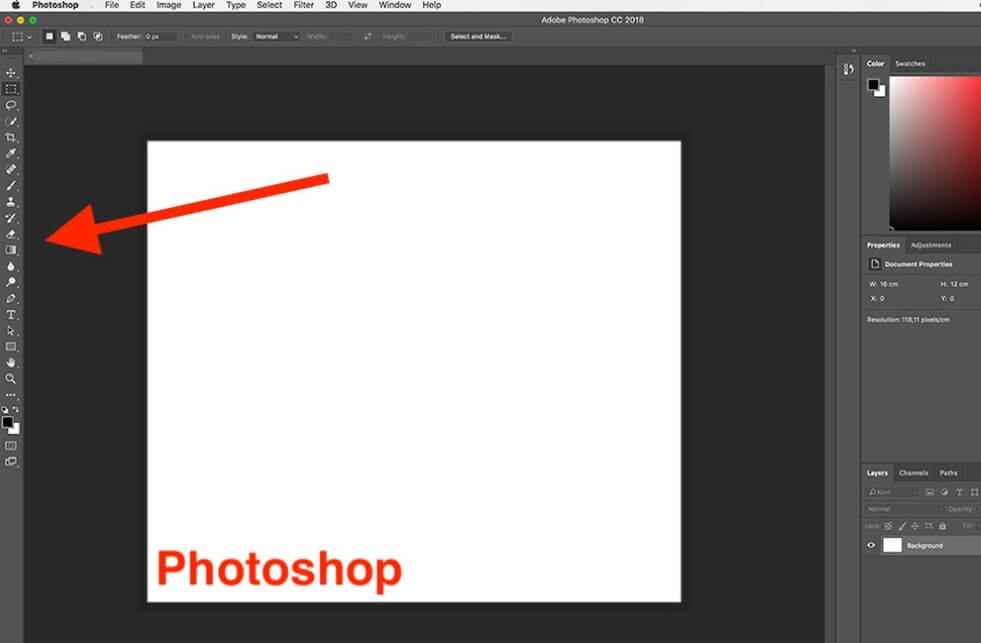Pick a color in the Color panel field

(935, 153)
